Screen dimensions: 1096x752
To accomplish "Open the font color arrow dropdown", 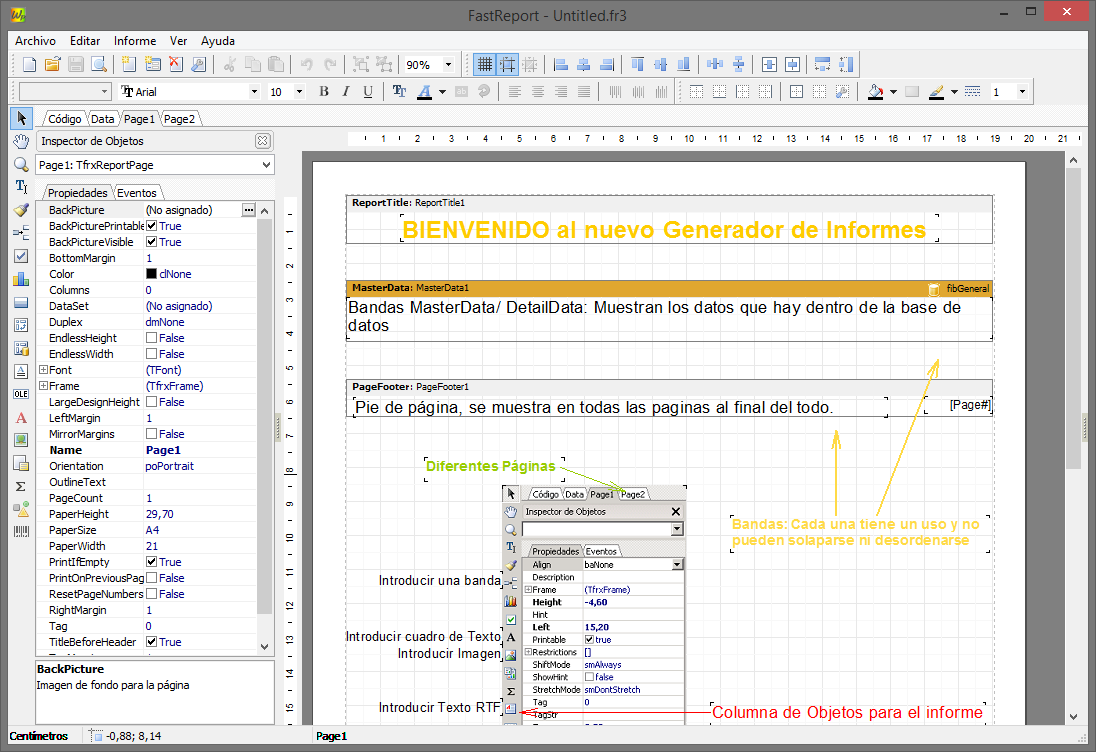I will tap(442, 92).
